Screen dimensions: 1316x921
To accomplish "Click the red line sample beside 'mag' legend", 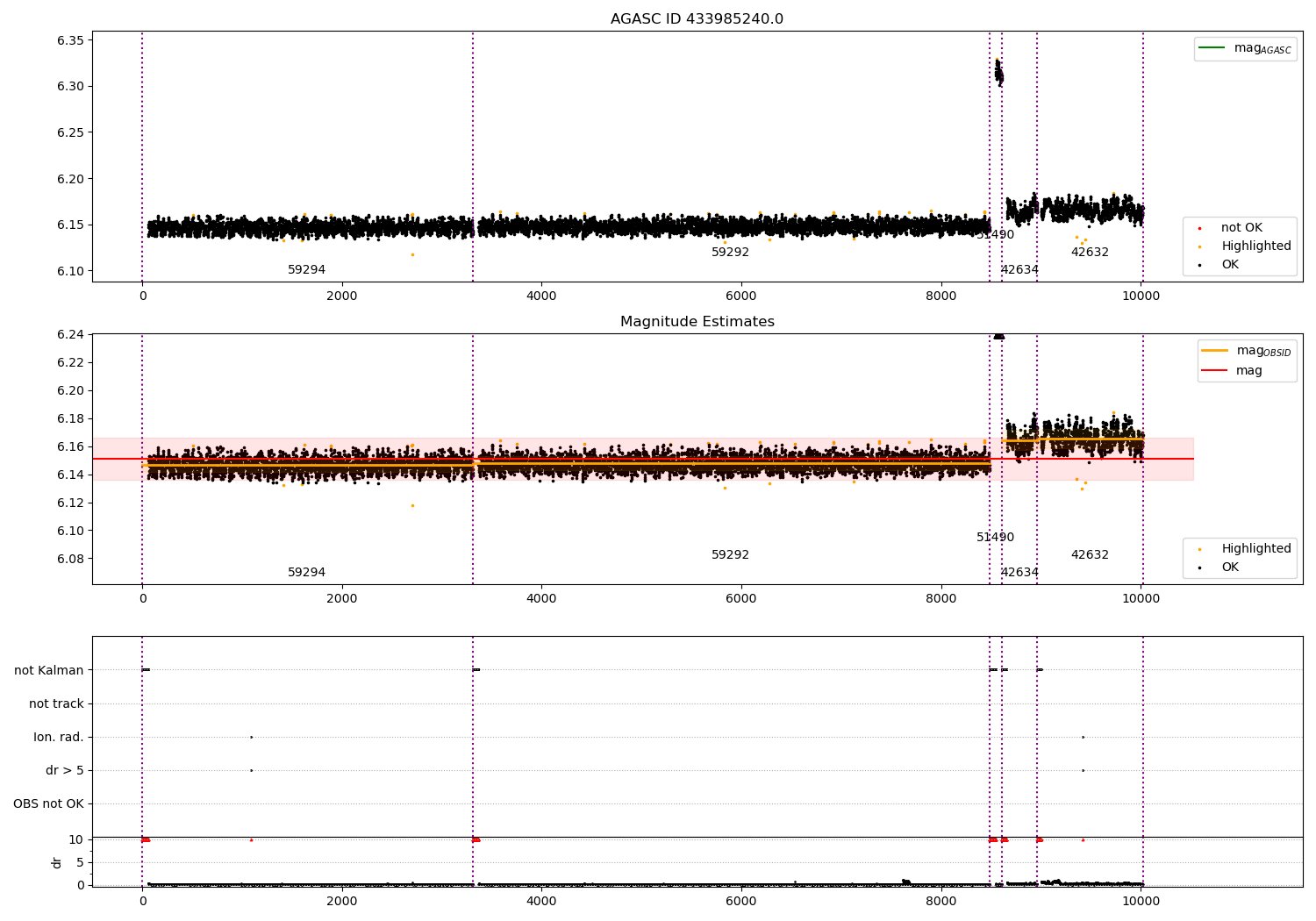I will pos(1214,370).
